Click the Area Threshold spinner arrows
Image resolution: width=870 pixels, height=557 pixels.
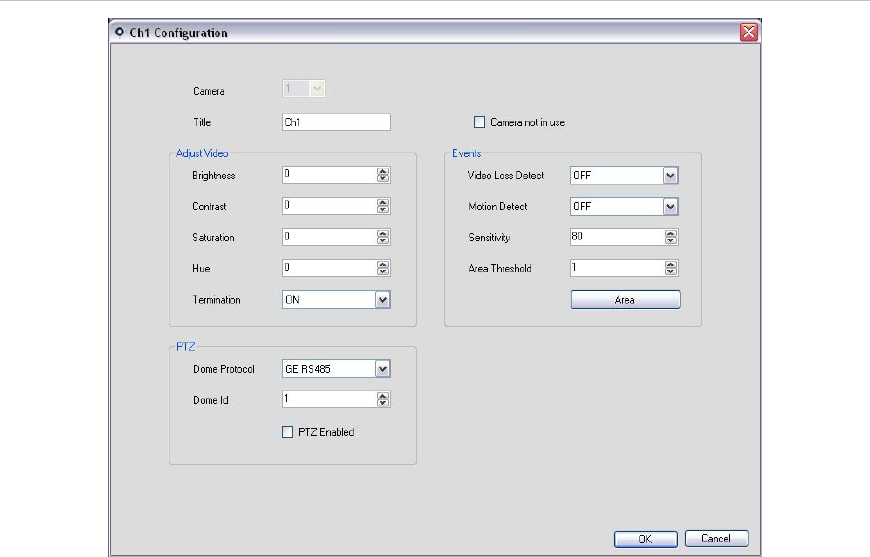click(x=671, y=268)
